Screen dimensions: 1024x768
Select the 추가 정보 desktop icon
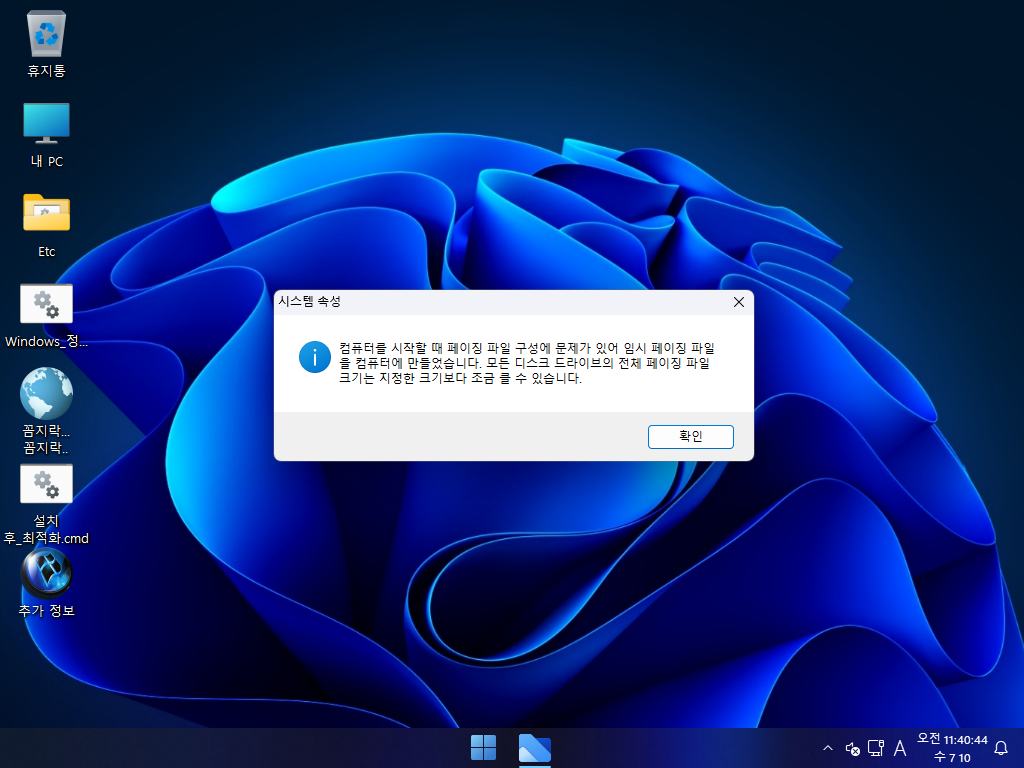point(46,583)
